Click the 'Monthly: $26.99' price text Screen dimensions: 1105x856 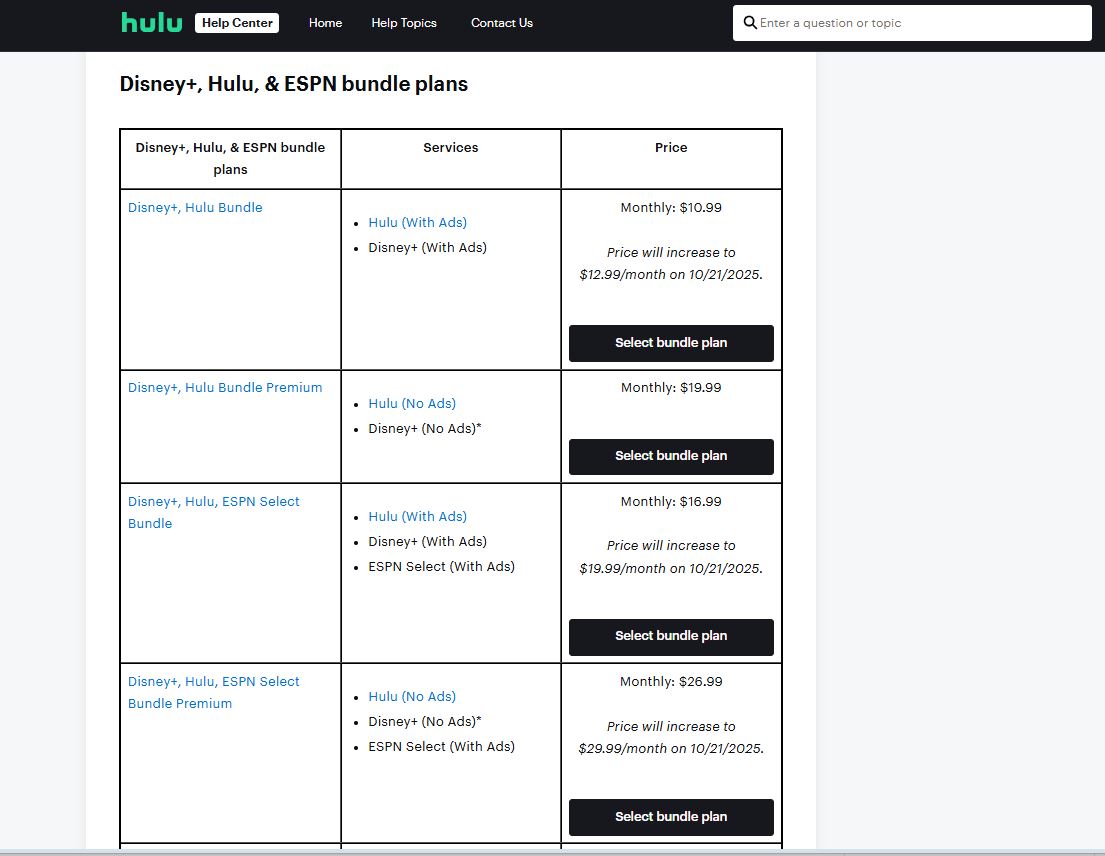coord(671,681)
